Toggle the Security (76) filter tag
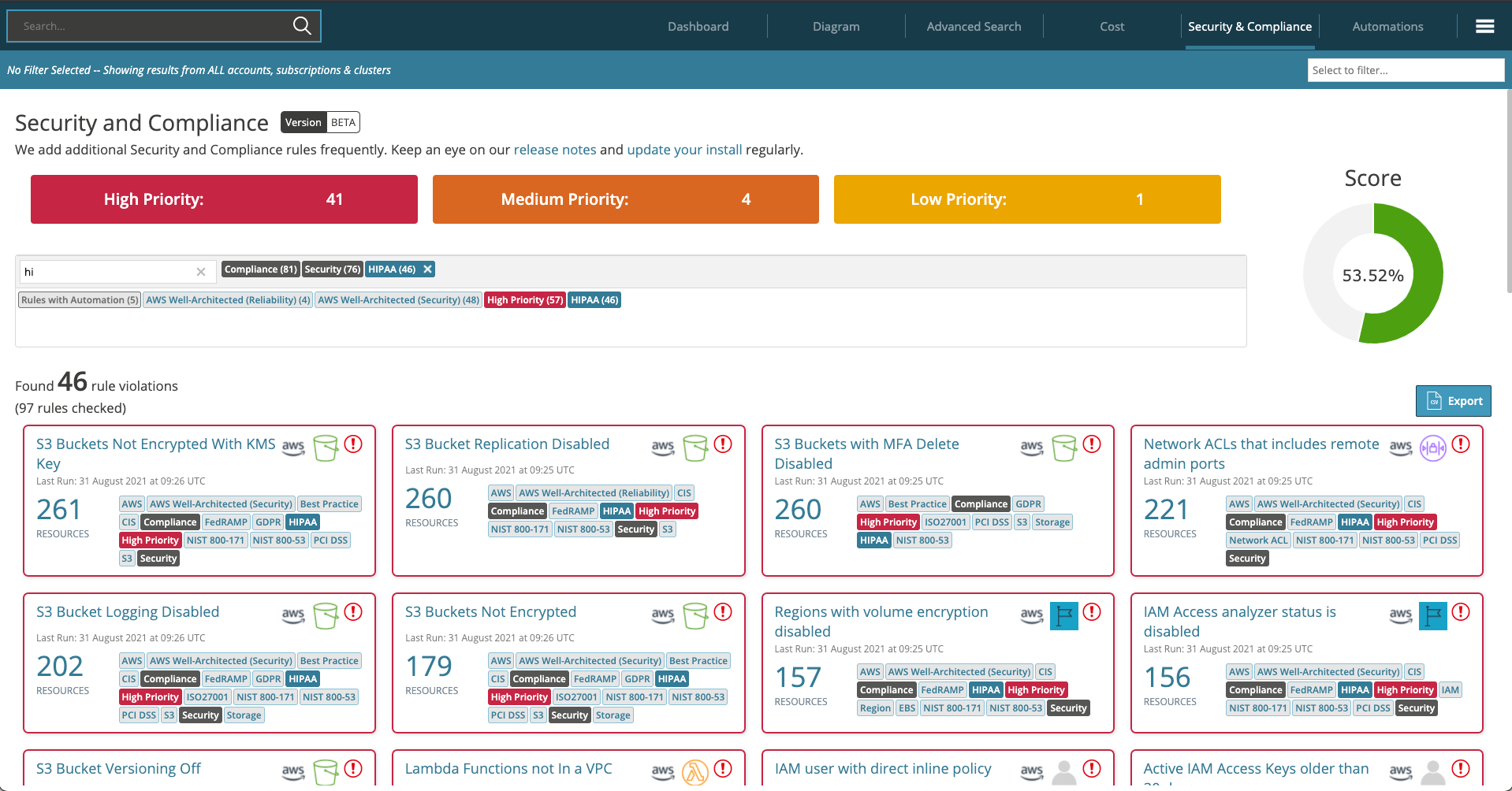Image resolution: width=1512 pixels, height=791 pixels. coord(333,269)
